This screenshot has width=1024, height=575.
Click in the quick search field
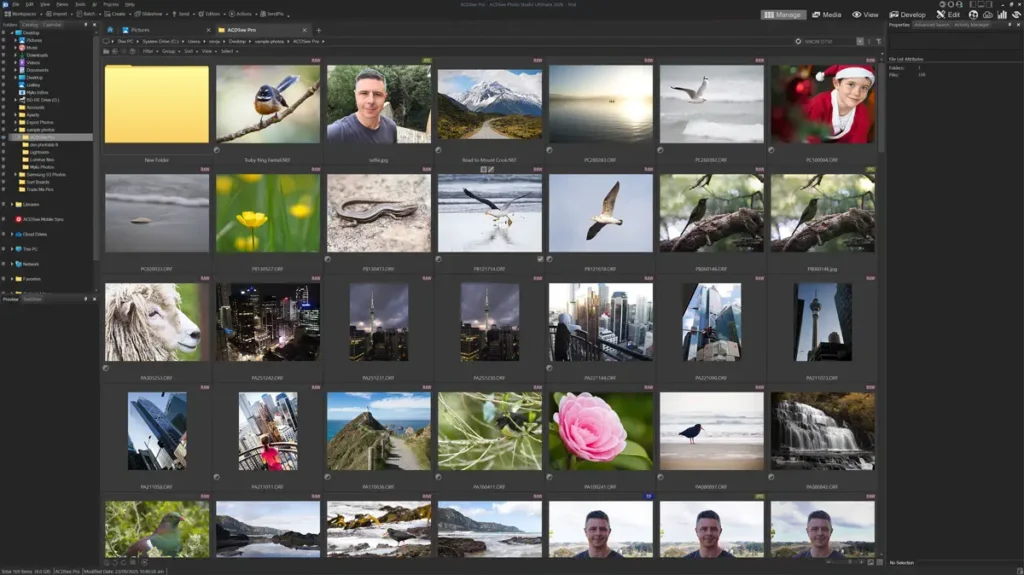[829, 41]
